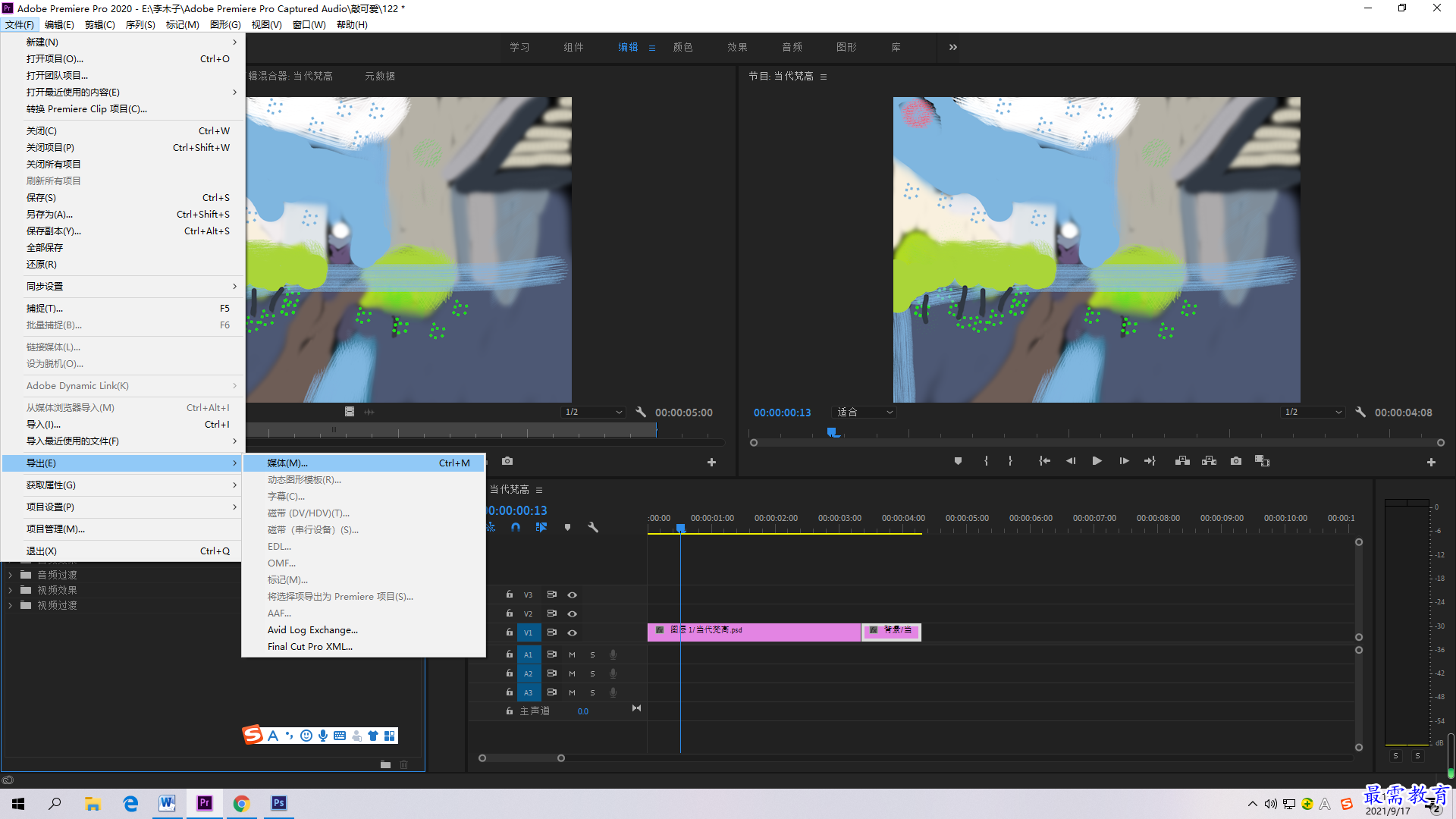Viewport: 1456px width, 819px height.
Task: Launch Chrome from the taskbar
Action: [x=242, y=803]
